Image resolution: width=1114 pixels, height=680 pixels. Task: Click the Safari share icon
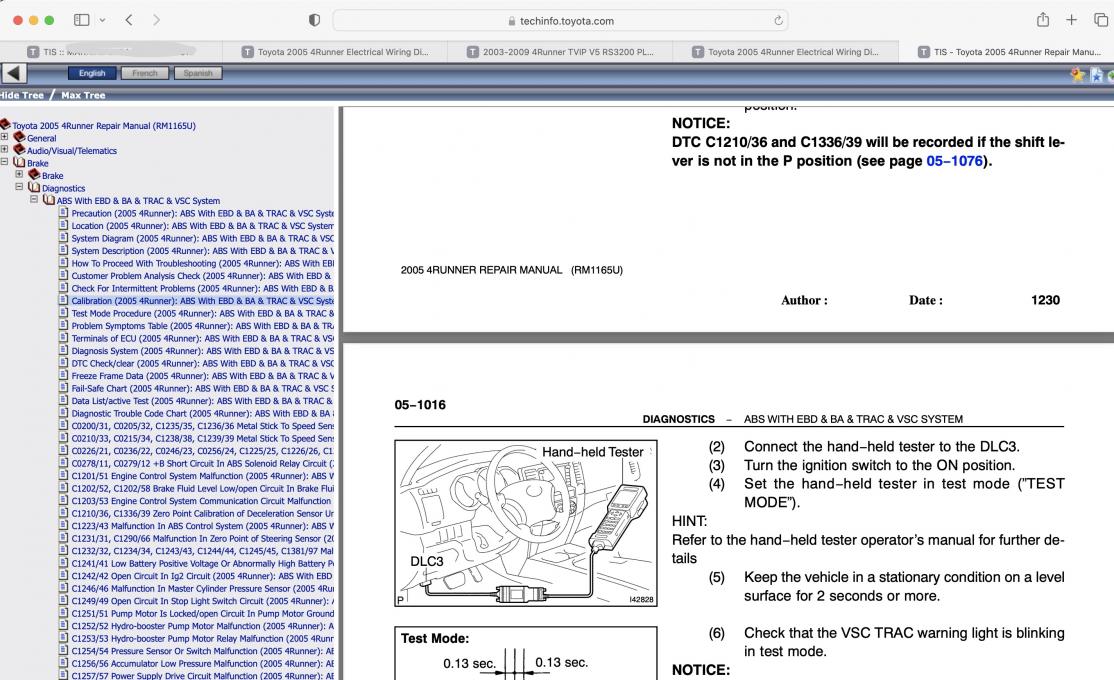pos(1042,20)
